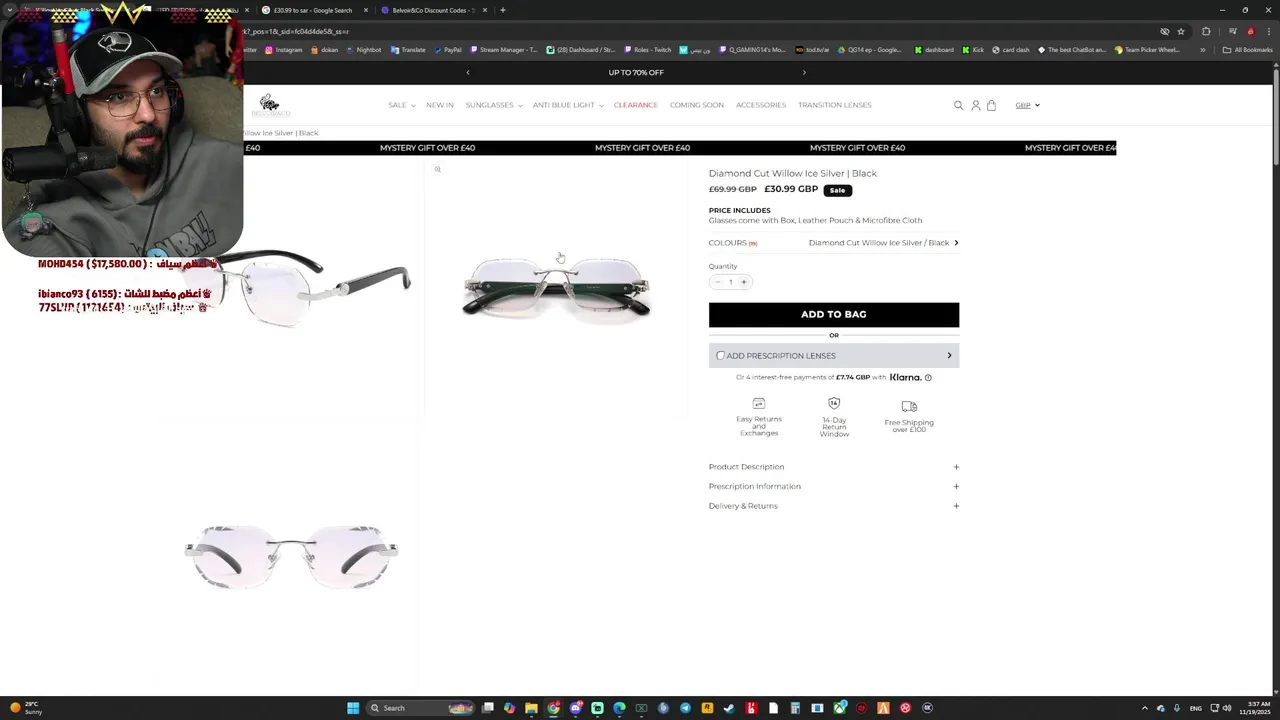Open the Windows Start menu
This screenshot has height=720, width=1280.
pyautogui.click(x=353, y=708)
